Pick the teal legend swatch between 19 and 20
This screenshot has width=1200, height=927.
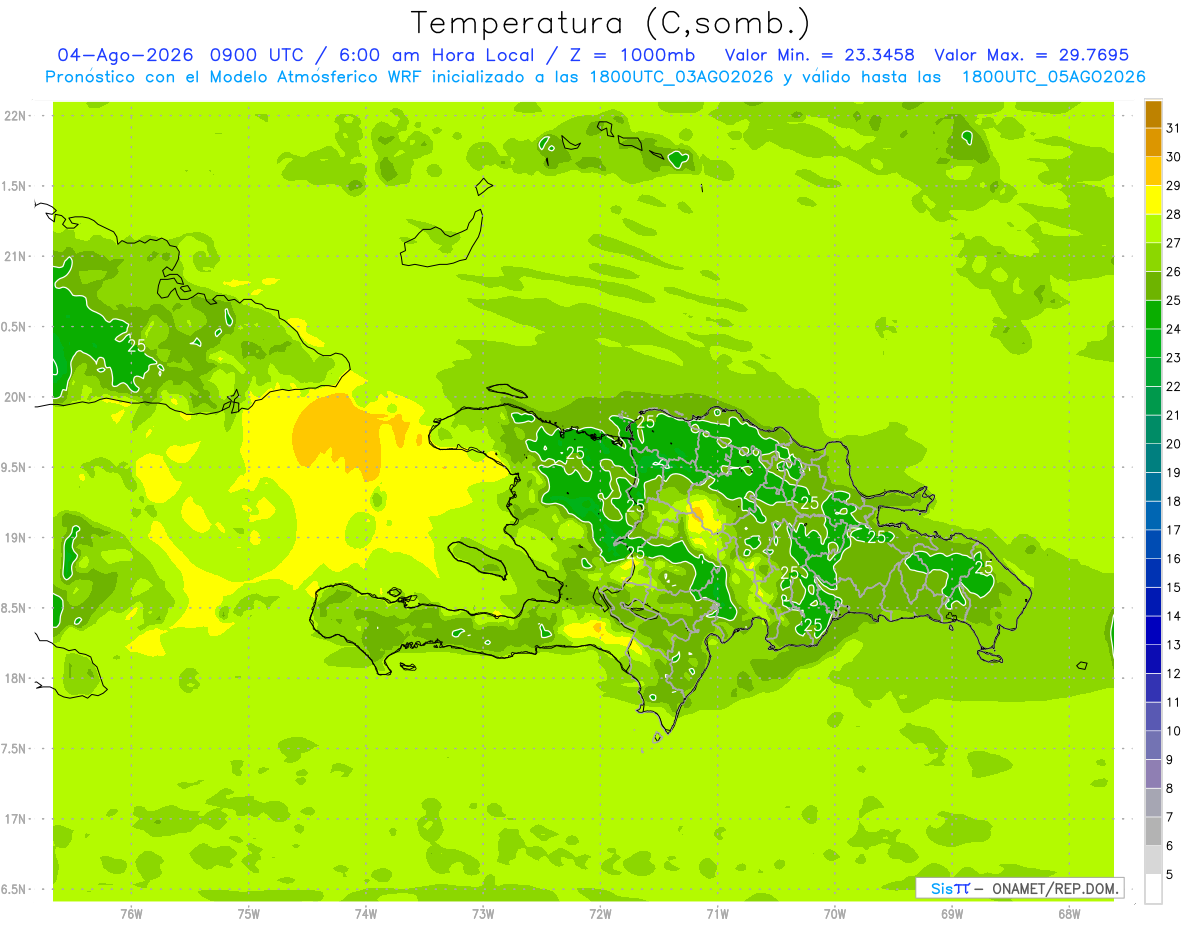pos(1153,458)
